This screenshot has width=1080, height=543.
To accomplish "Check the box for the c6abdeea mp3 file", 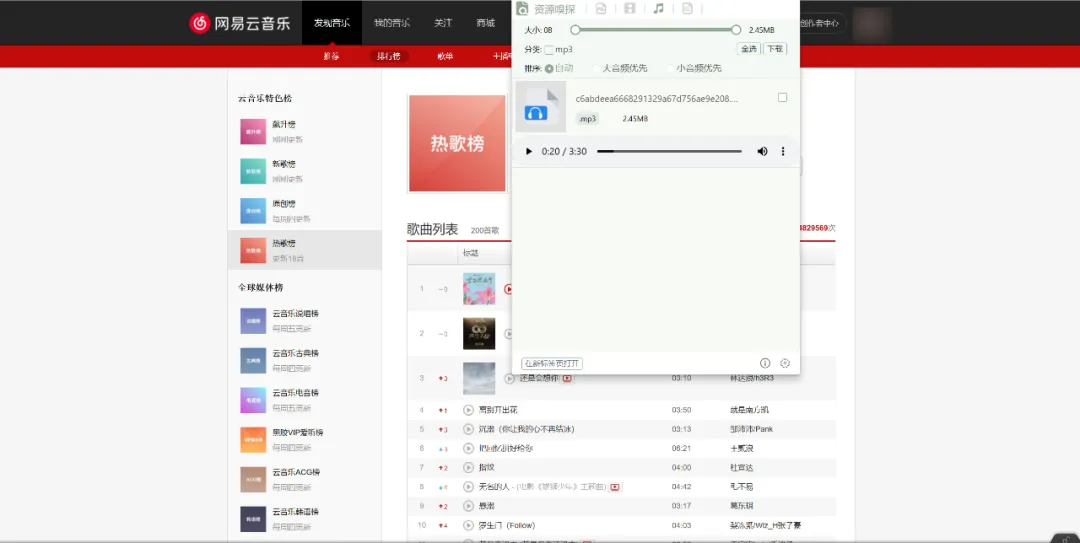I will 782,97.
